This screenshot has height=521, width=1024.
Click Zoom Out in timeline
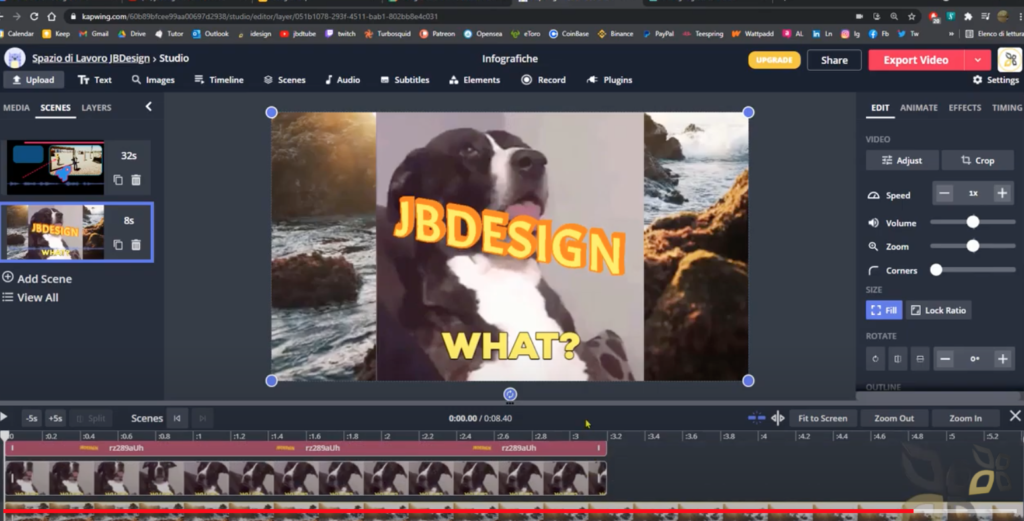893,418
